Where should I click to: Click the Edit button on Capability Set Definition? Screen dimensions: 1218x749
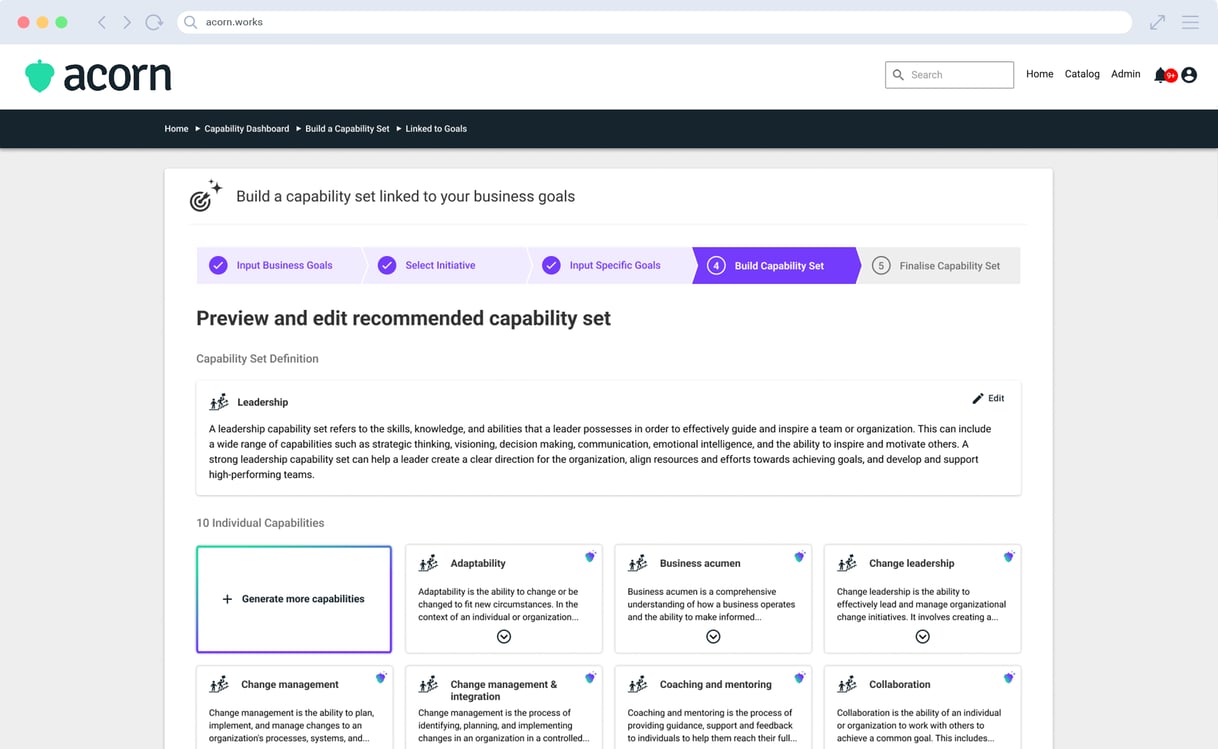click(988, 398)
